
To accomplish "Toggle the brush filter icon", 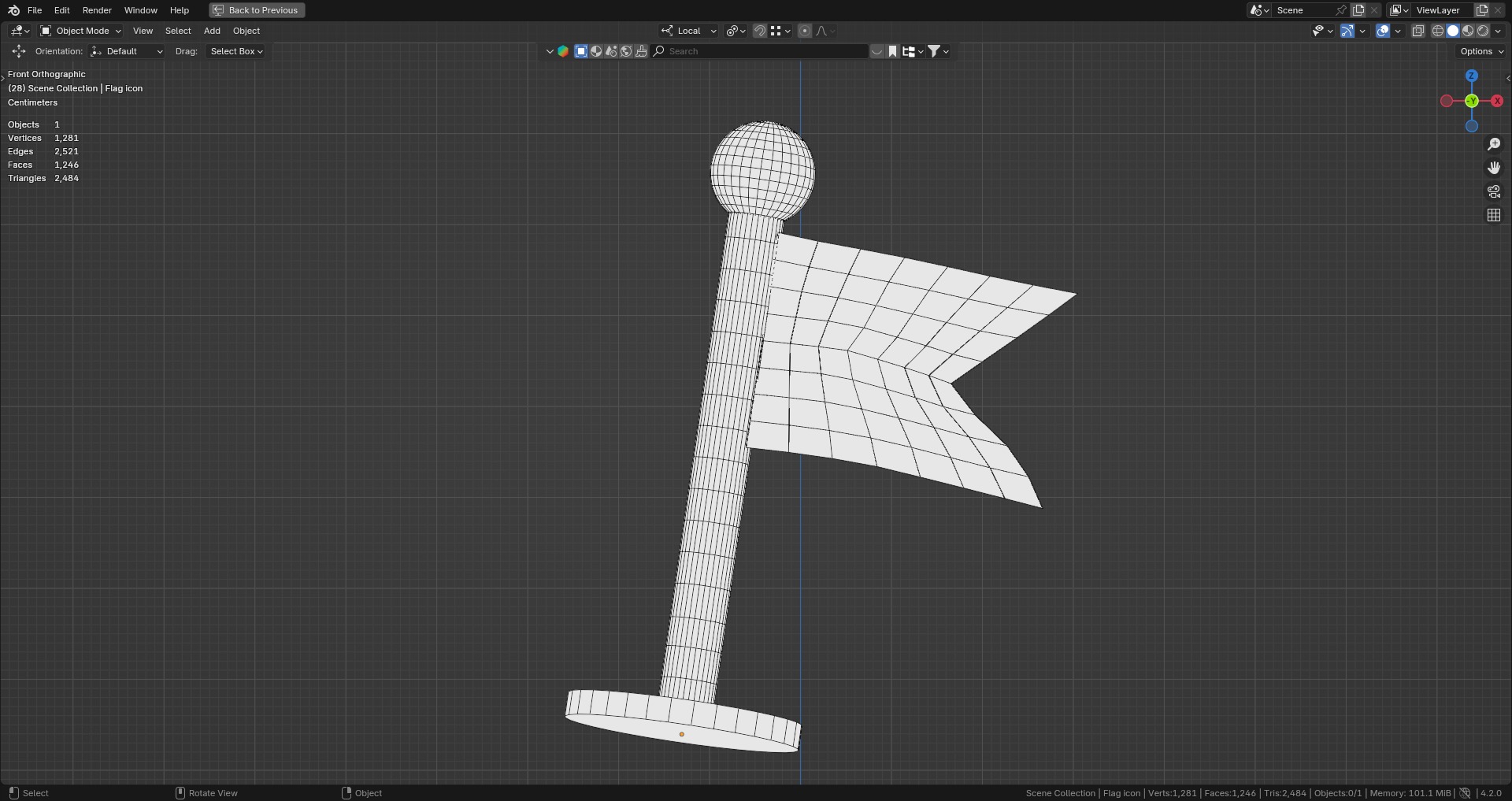I will [641, 51].
